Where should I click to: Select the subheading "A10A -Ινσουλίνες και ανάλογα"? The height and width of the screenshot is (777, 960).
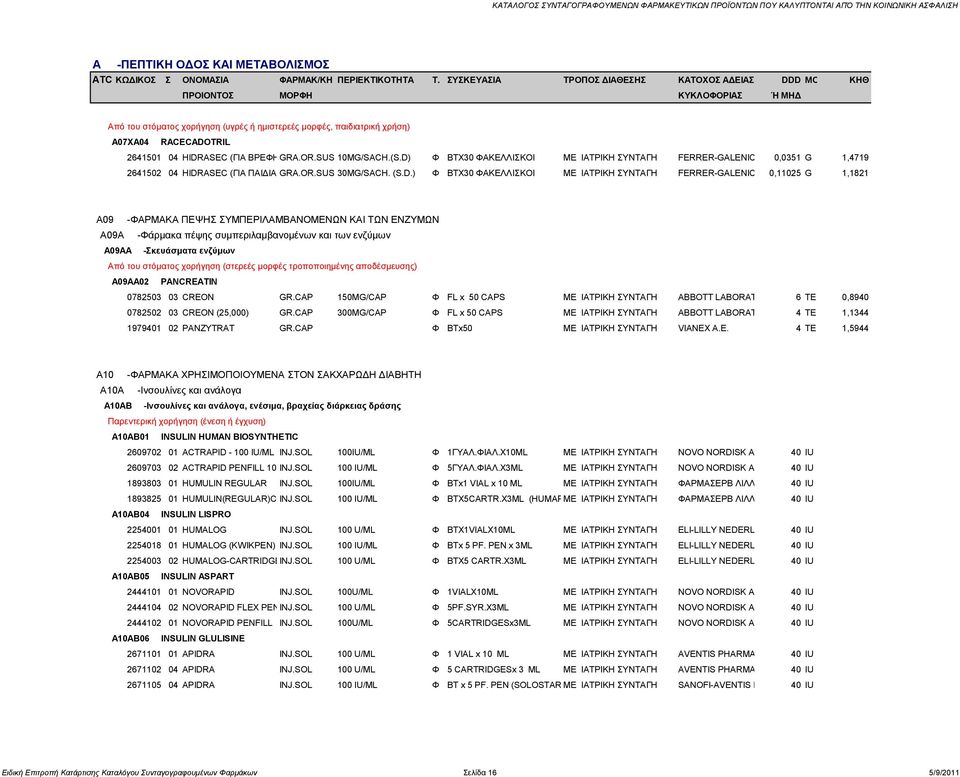(170, 390)
